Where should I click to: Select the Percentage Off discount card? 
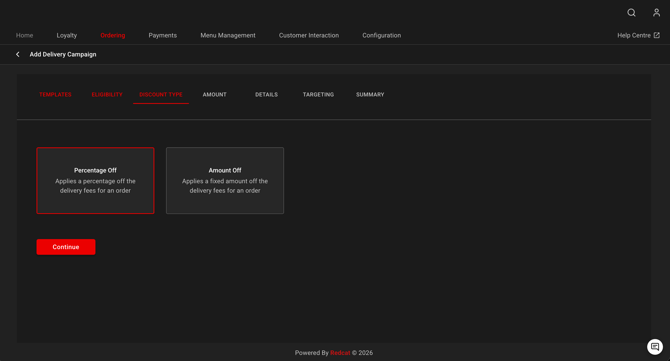(95, 180)
